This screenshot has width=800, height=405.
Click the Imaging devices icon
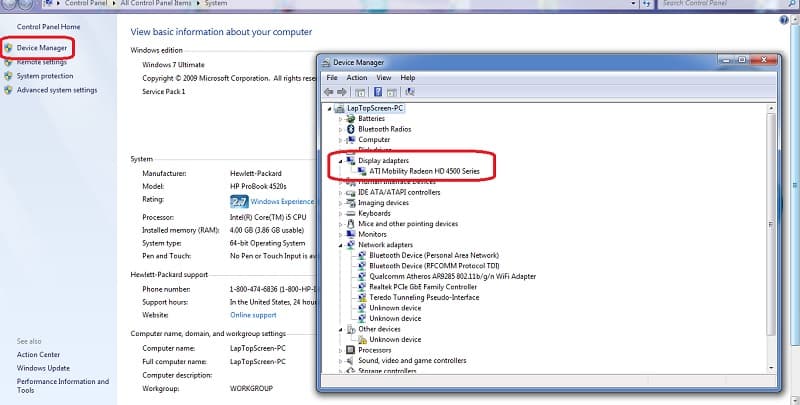click(351, 202)
